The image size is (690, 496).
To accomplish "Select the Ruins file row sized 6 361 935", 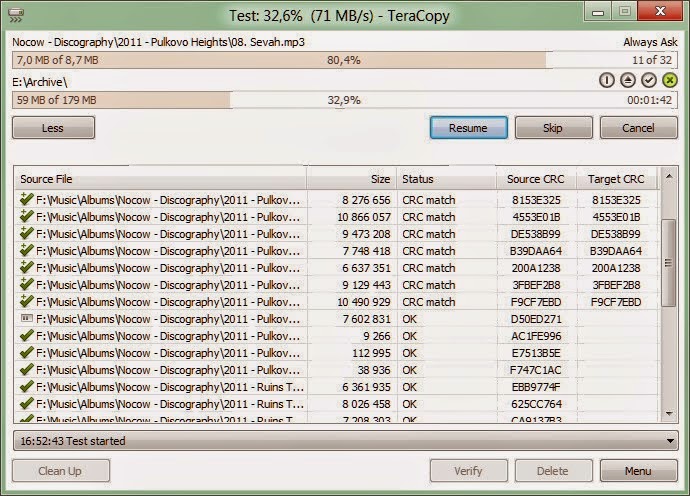I will 337,387.
